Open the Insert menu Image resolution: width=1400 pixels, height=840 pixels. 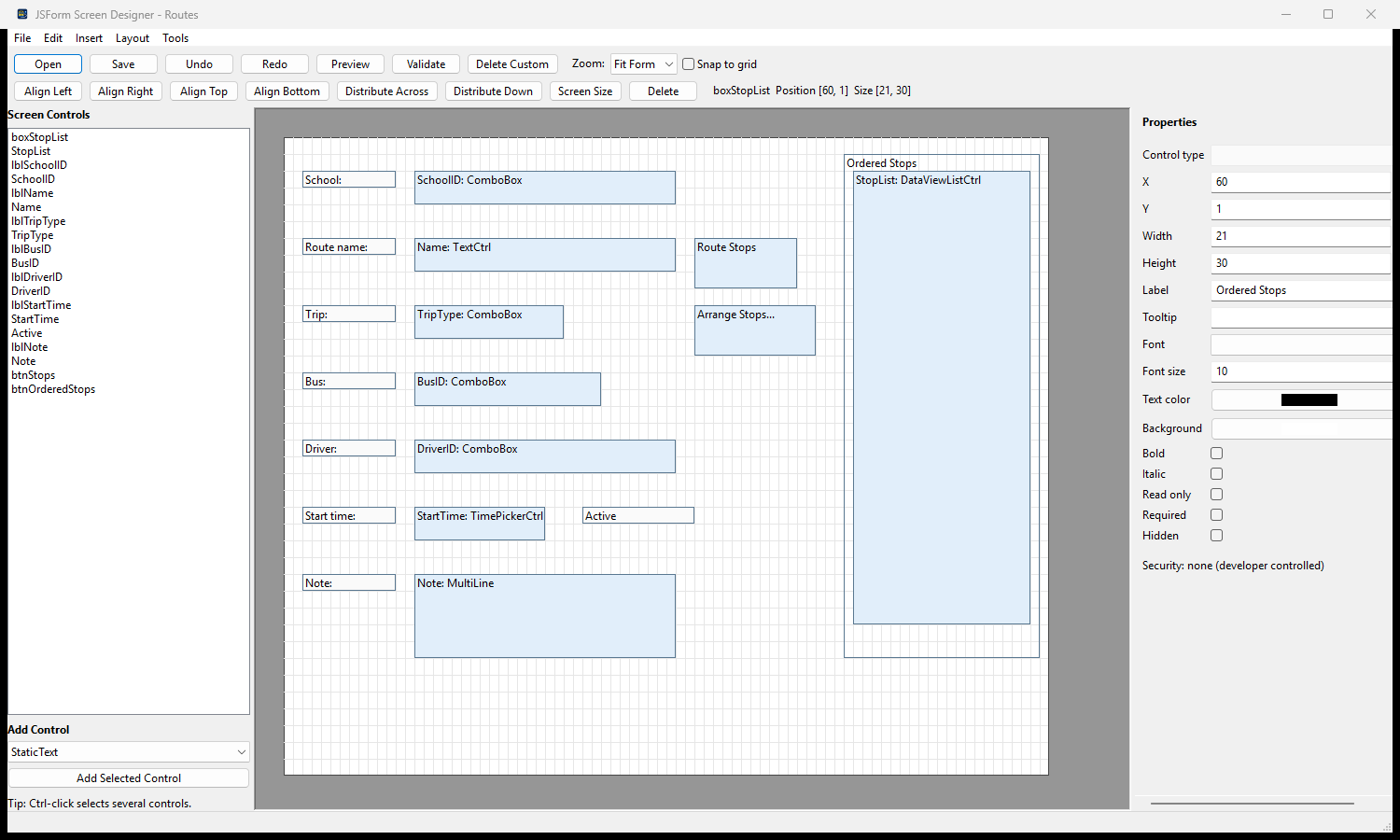[90, 38]
